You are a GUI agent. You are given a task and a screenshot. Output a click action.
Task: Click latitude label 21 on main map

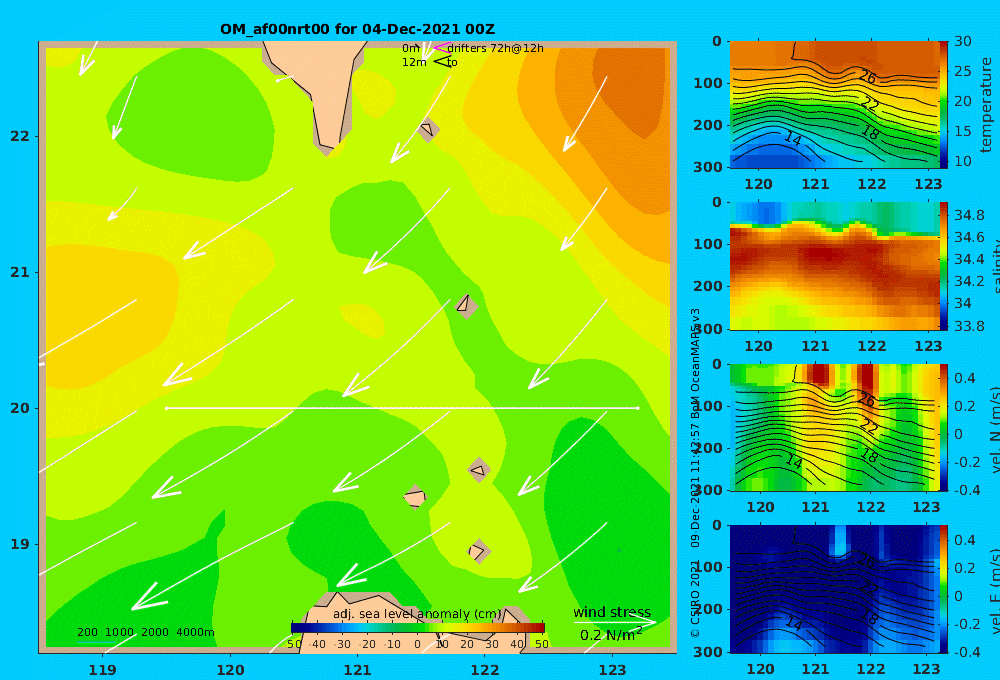(x=20, y=272)
